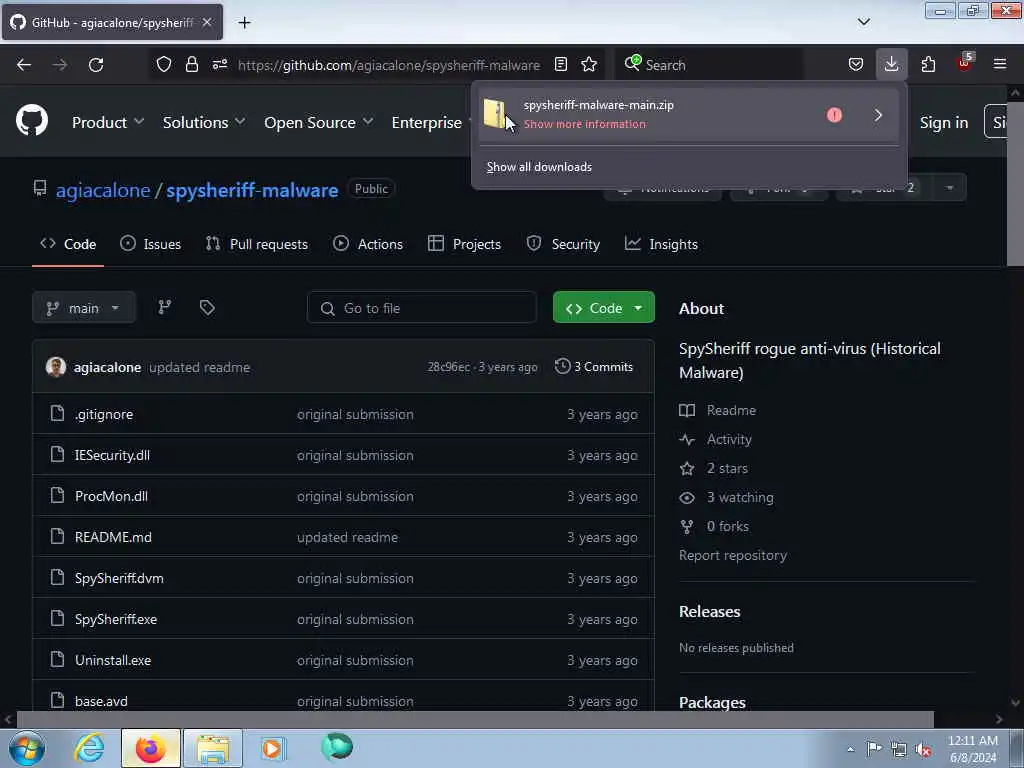
Task: Open new tab with the plus button
Action: point(244,22)
